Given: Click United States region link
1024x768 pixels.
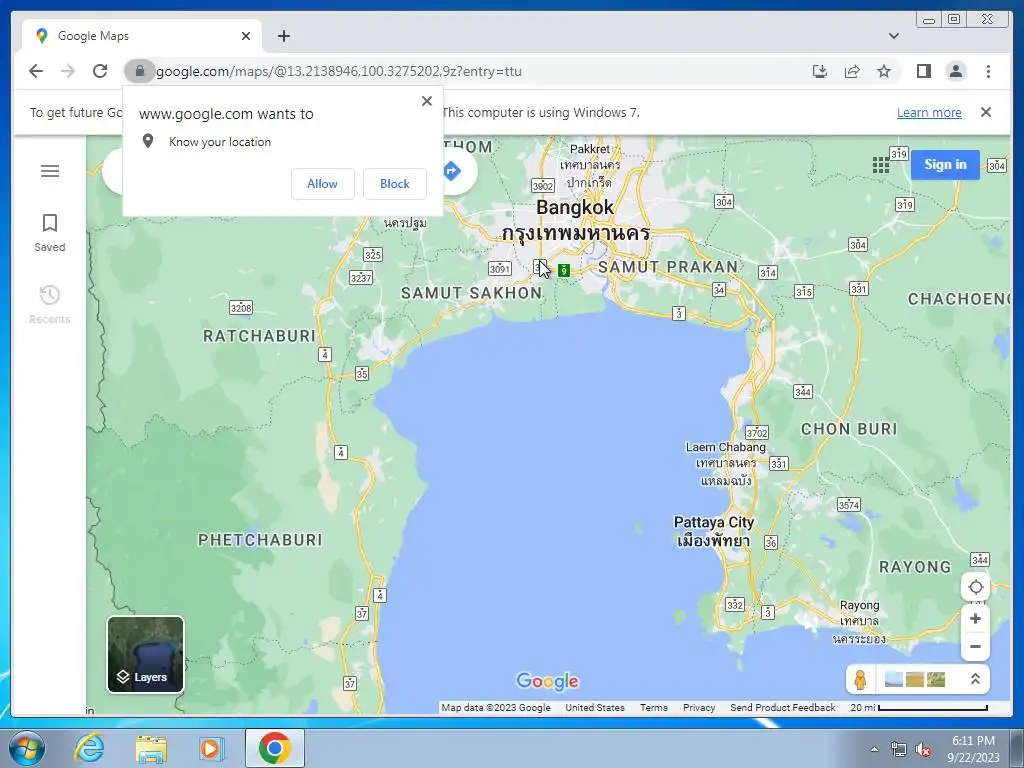Looking at the screenshot, I should 595,707.
